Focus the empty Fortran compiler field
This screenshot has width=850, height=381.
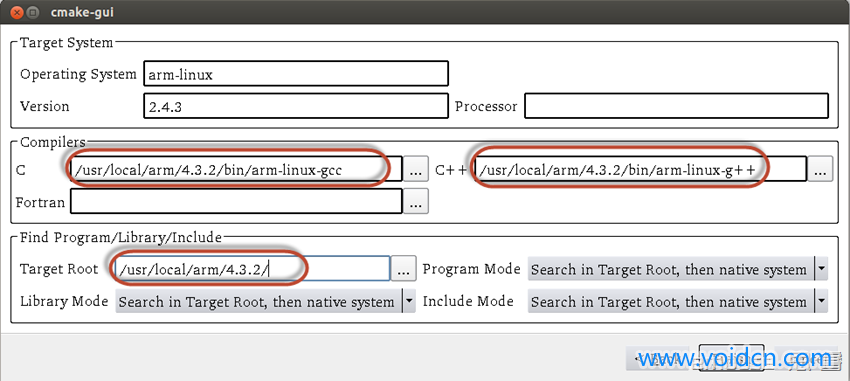tap(236, 202)
